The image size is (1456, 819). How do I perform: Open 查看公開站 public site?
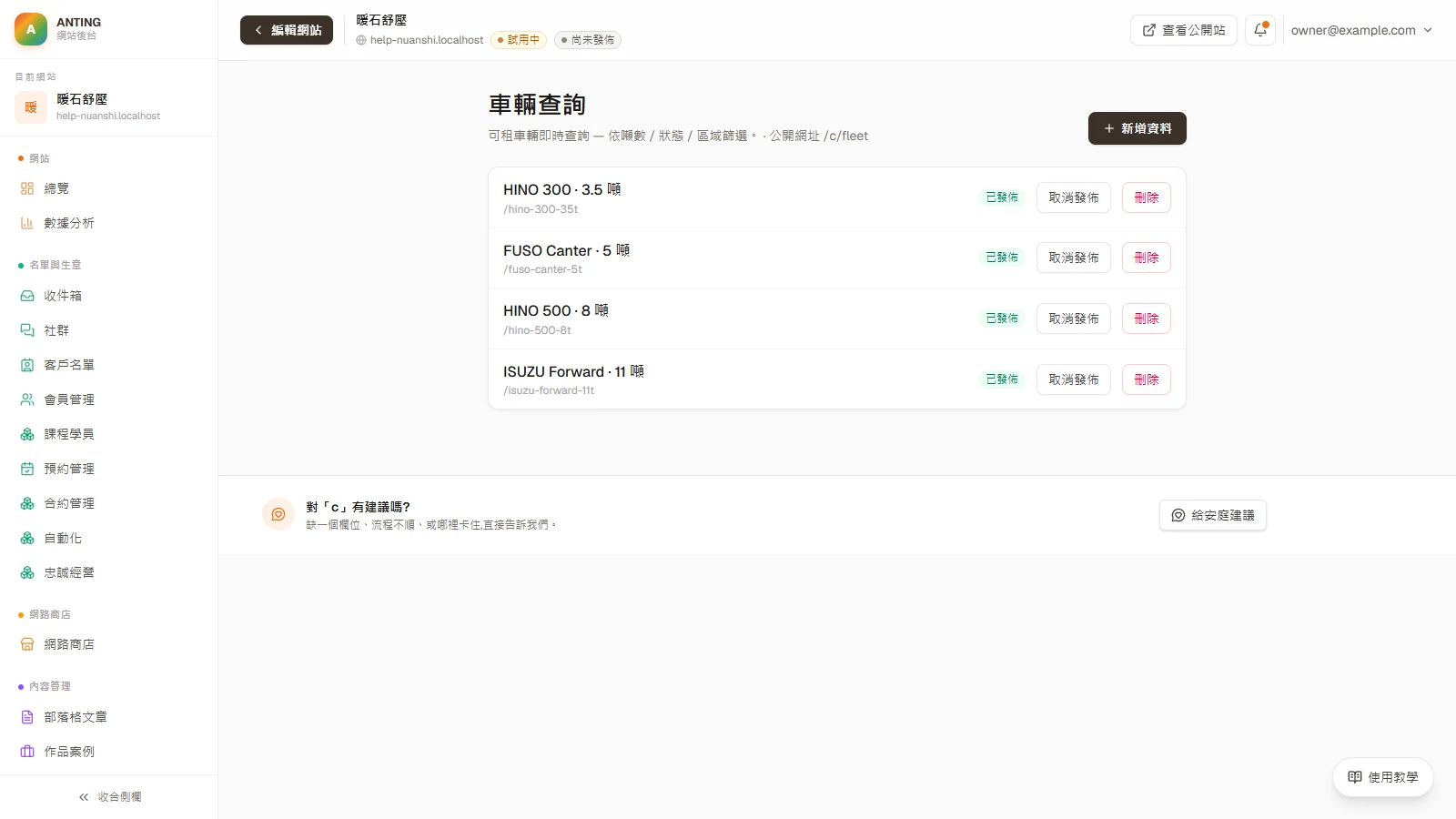point(1184,30)
